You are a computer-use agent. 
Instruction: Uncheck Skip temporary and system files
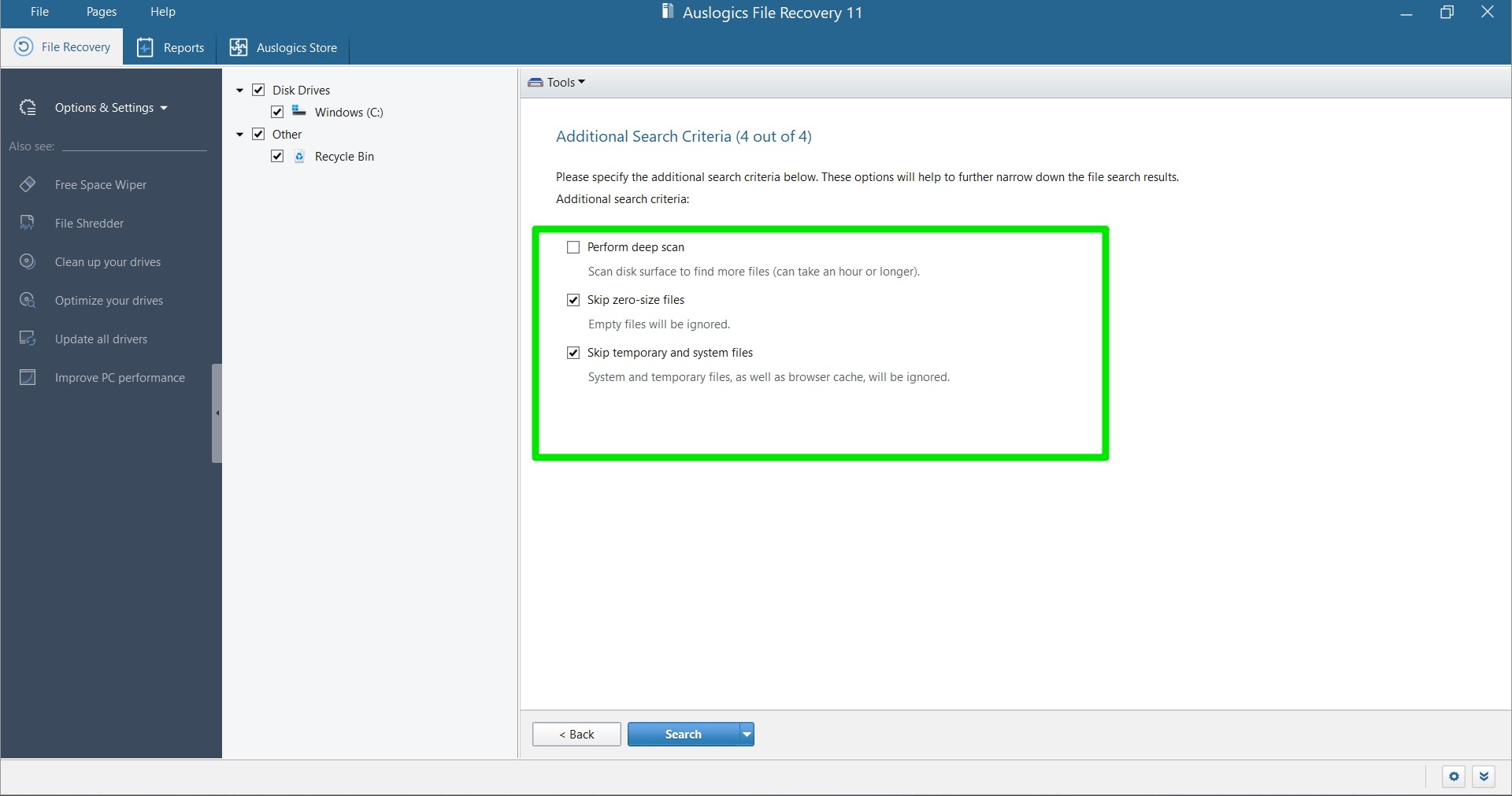coord(573,353)
